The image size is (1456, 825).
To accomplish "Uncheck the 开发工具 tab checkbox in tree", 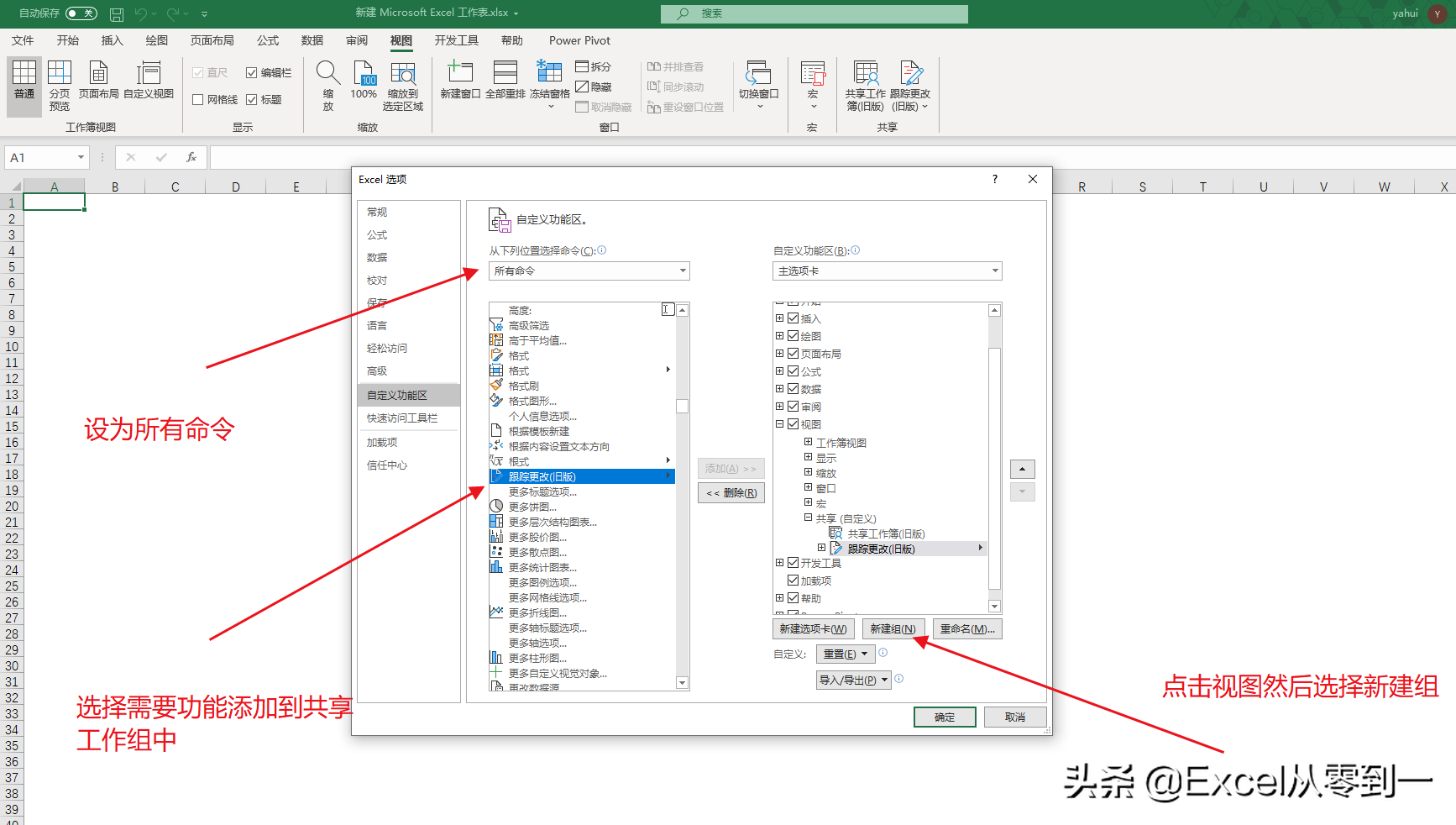I will pyautogui.click(x=793, y=563).
